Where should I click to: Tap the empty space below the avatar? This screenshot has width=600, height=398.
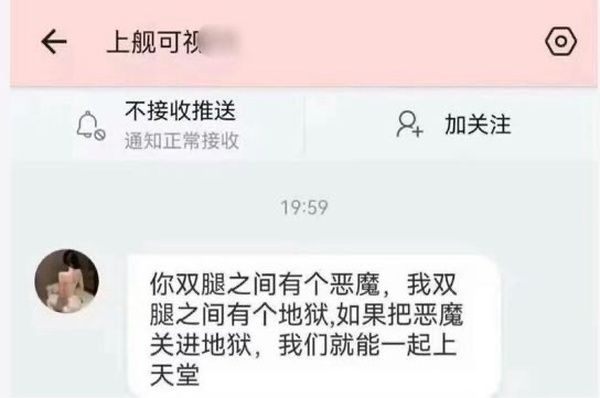67,356
